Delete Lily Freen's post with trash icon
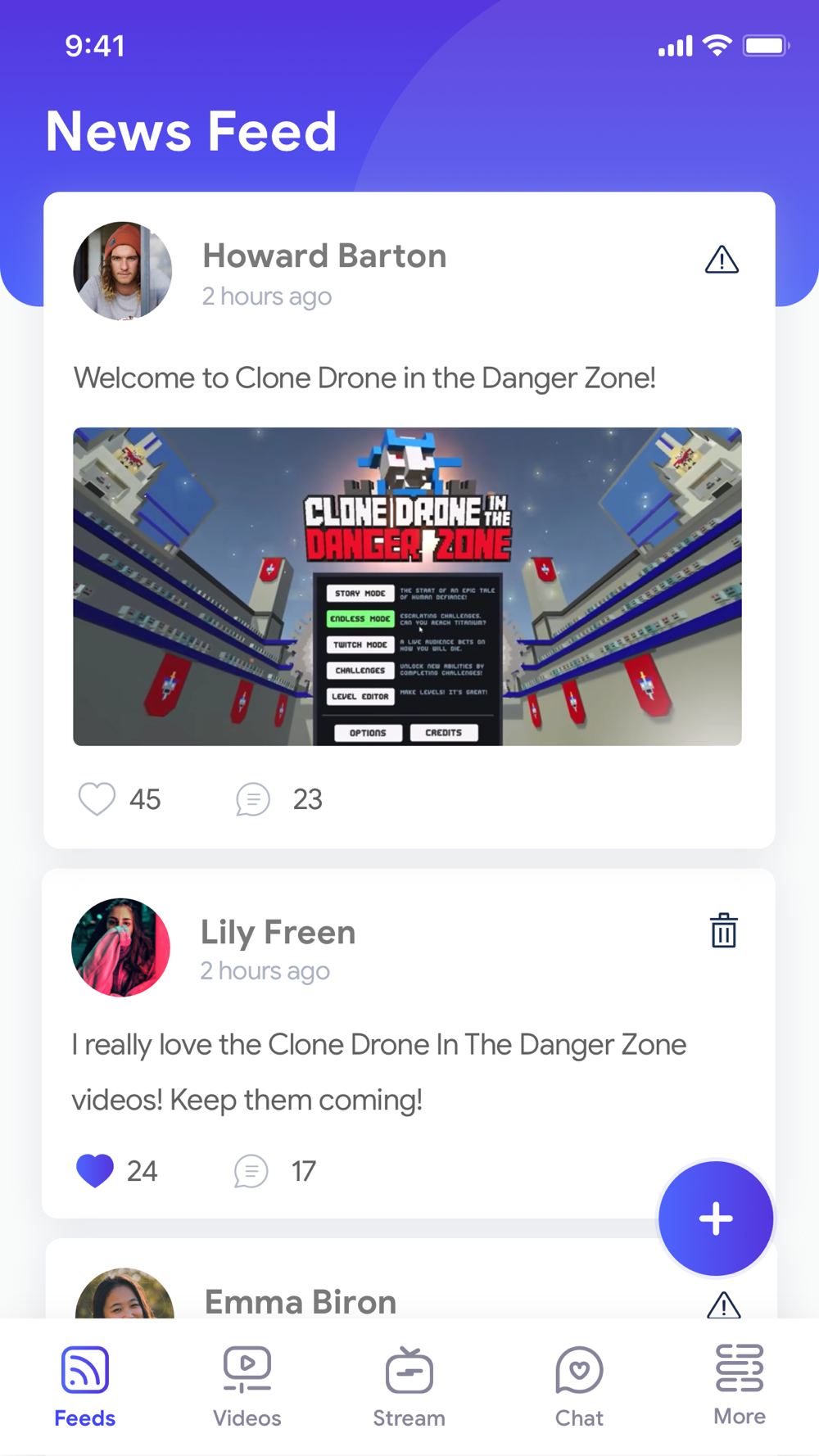 click(x=723, y=930)
